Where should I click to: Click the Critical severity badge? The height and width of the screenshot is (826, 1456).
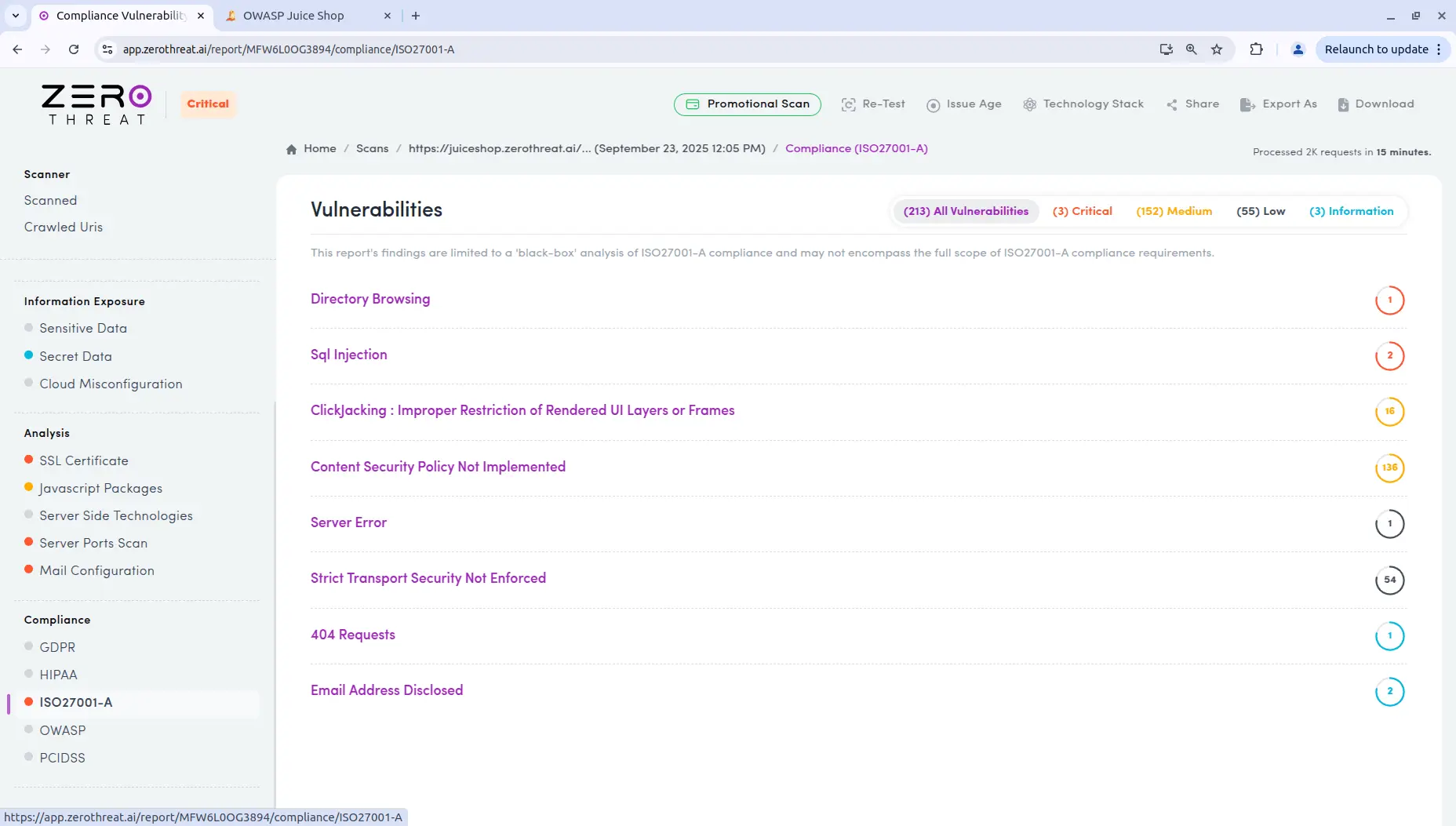tap(208, 104)
